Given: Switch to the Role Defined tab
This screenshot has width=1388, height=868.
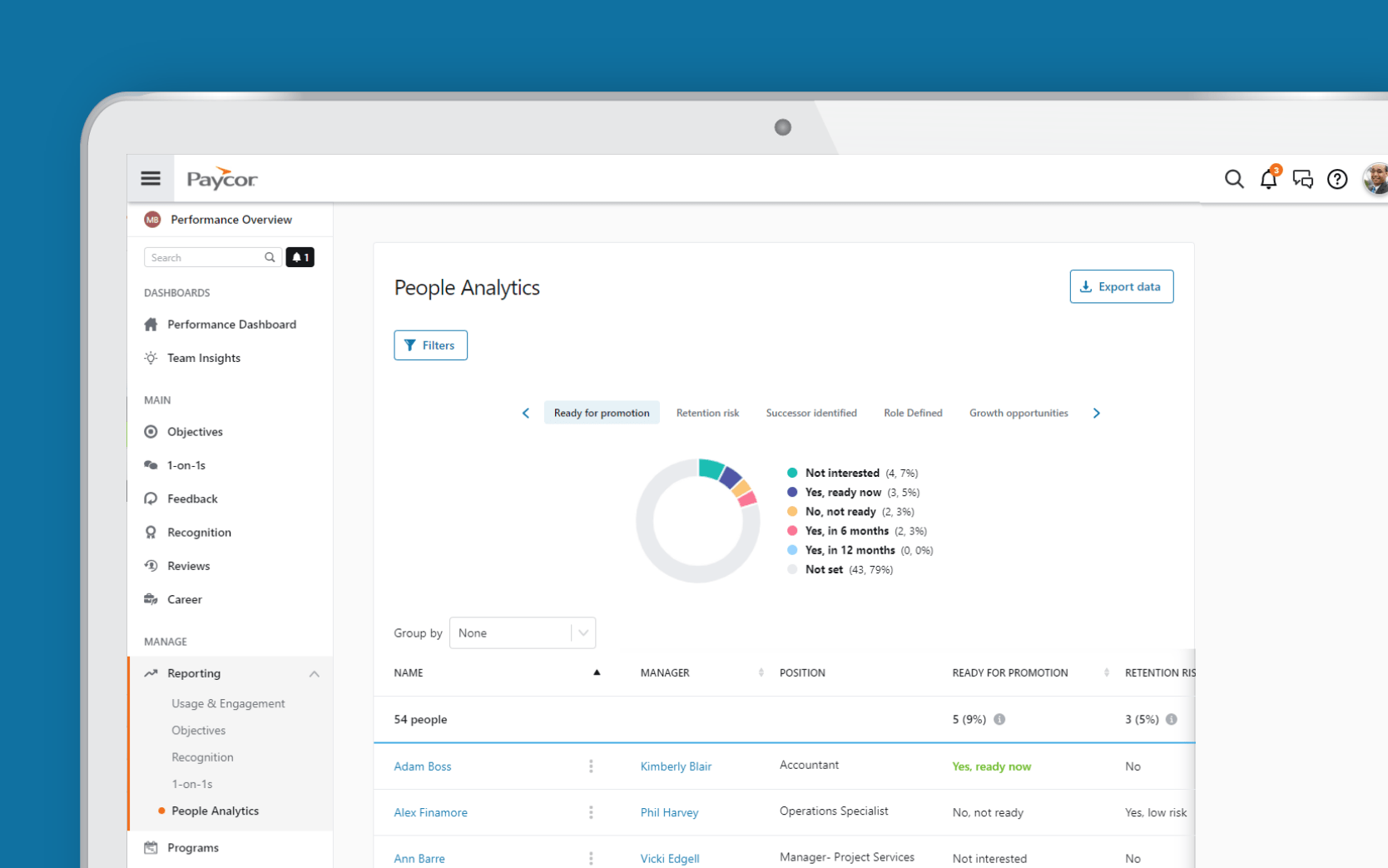Looking at the screenshot, I should (x=913, y=413).
